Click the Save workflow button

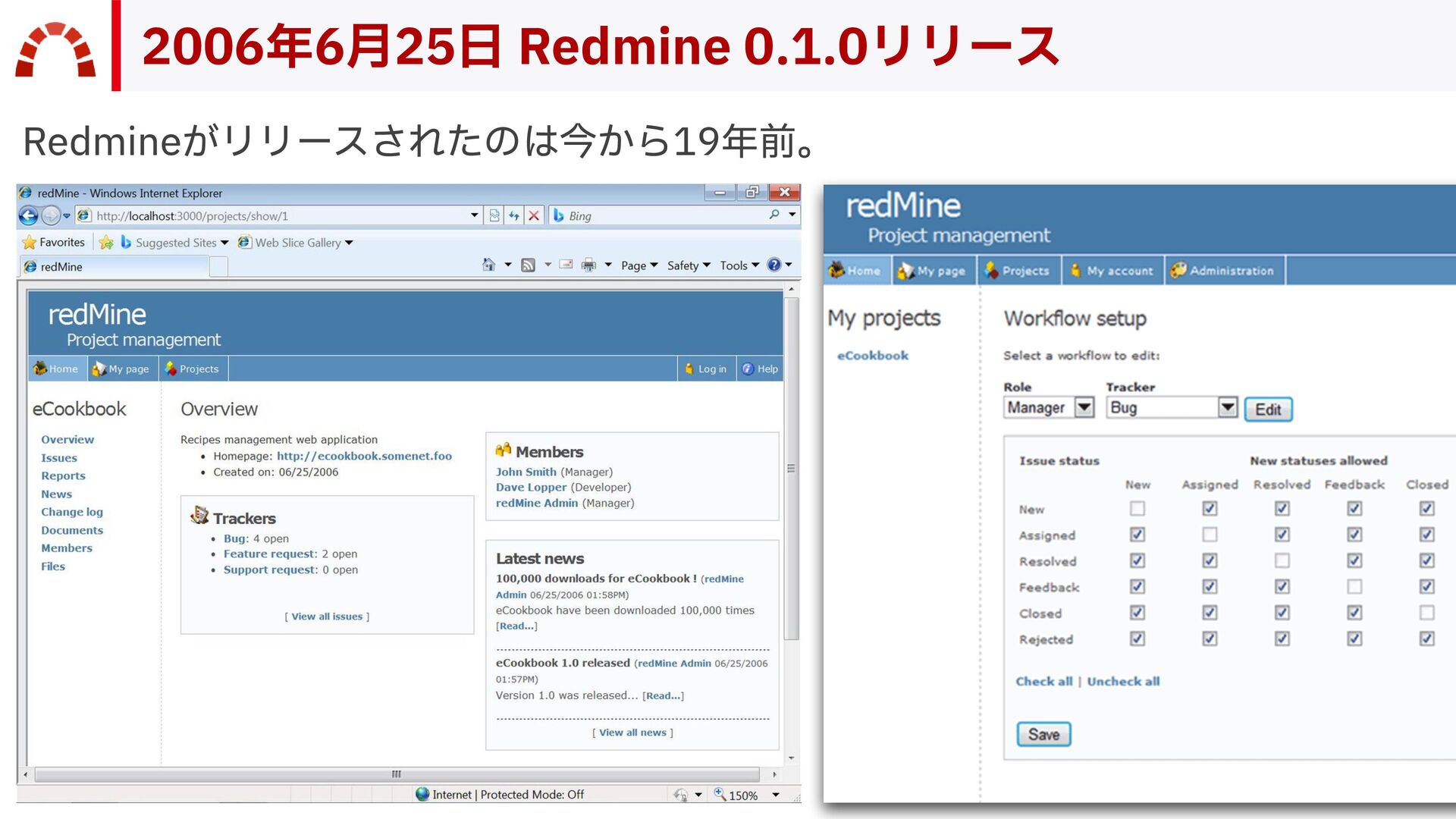[1043, 734]
